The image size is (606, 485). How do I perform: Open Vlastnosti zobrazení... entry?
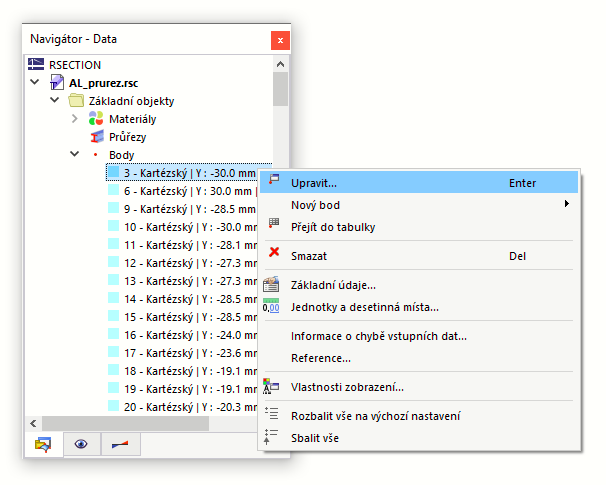pos(419,387)
